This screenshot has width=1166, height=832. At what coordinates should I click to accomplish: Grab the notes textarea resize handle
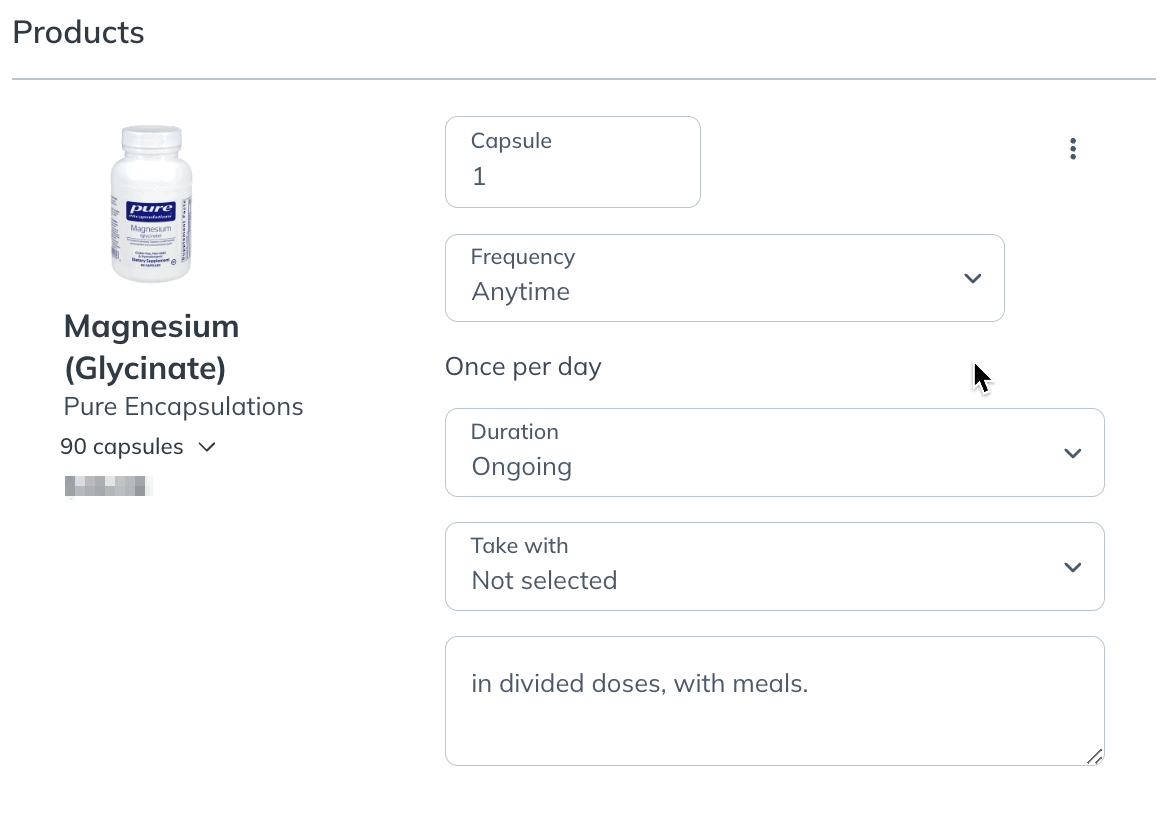coord(1094,756)
